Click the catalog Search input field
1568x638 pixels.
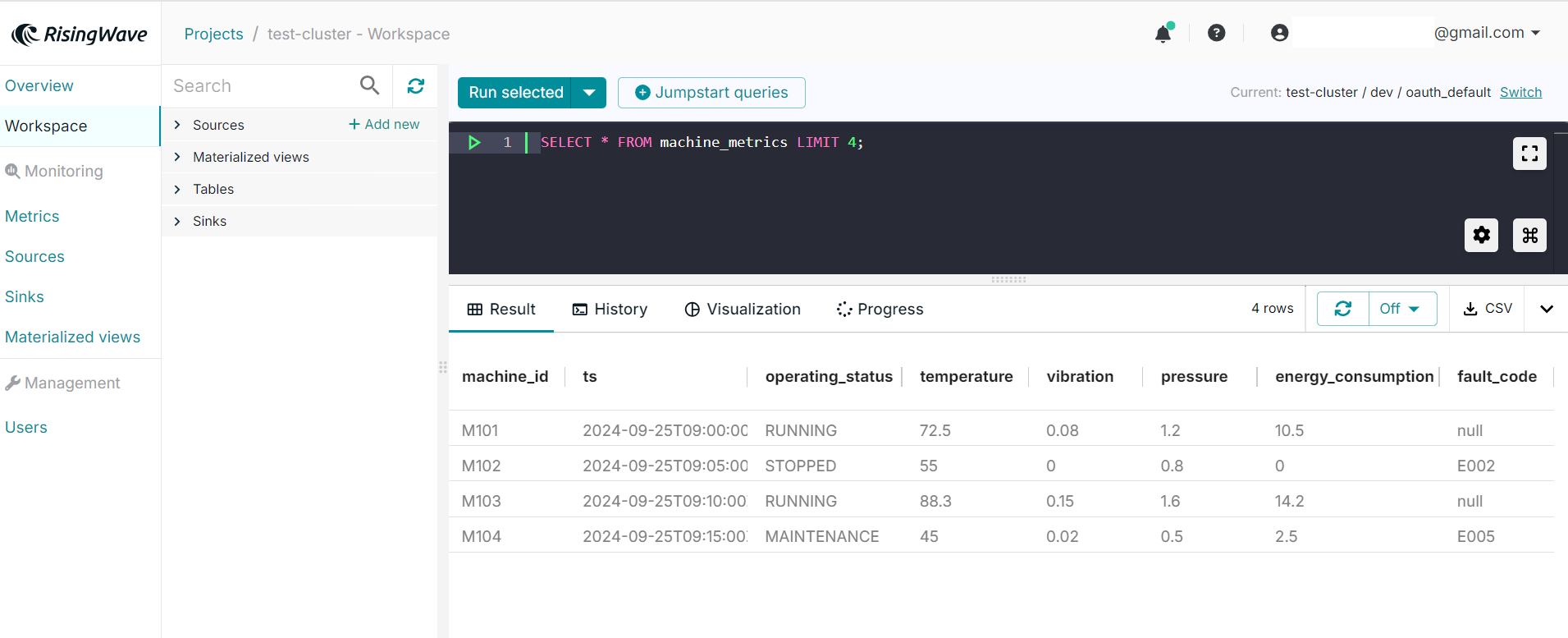(262, 86)
